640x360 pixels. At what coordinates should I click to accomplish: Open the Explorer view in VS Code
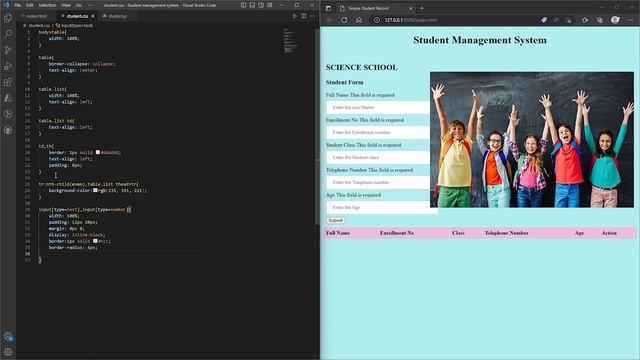coord(8,18)
